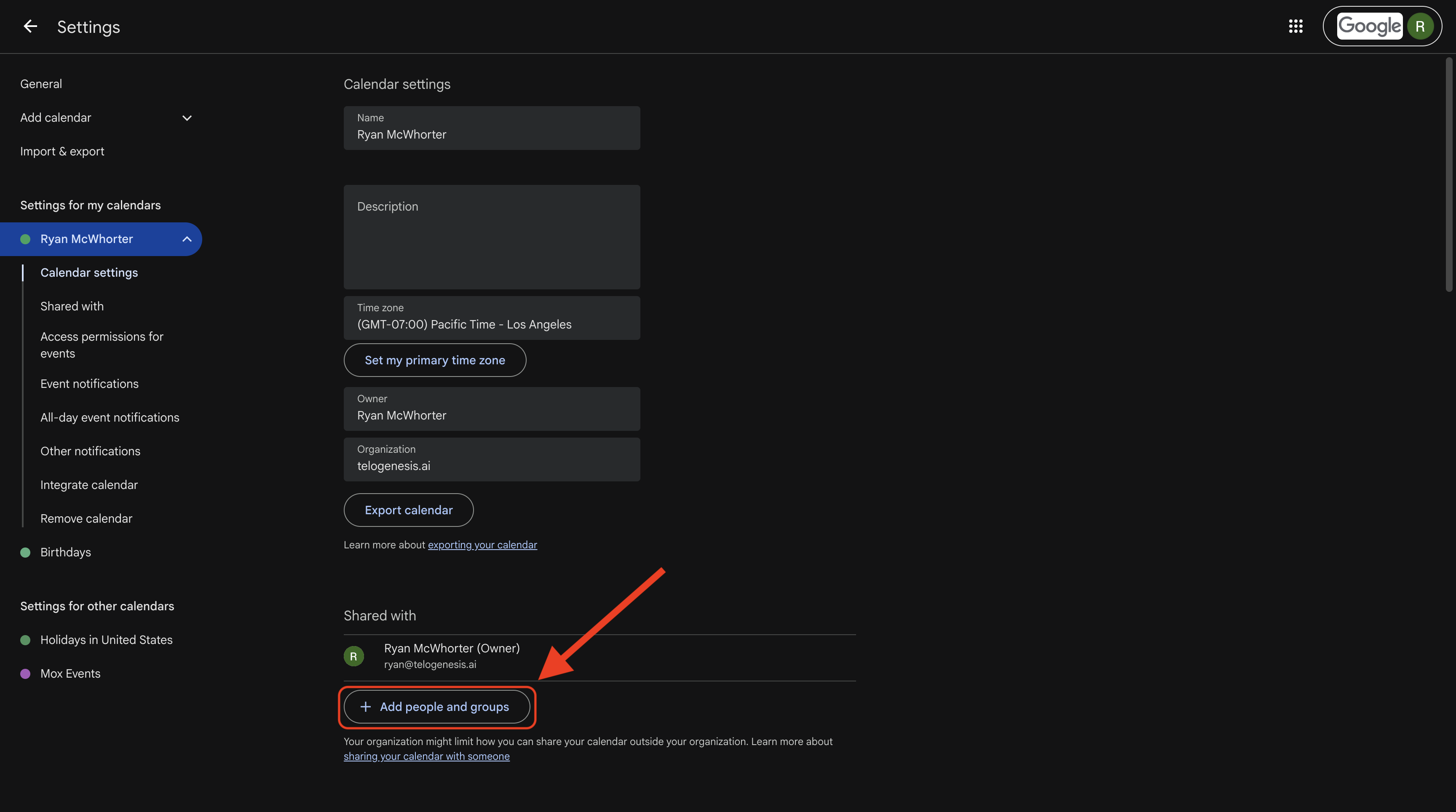Screen dimensions: 1456x812
Task: Open the Time zone selector
Action: (491, 318)
